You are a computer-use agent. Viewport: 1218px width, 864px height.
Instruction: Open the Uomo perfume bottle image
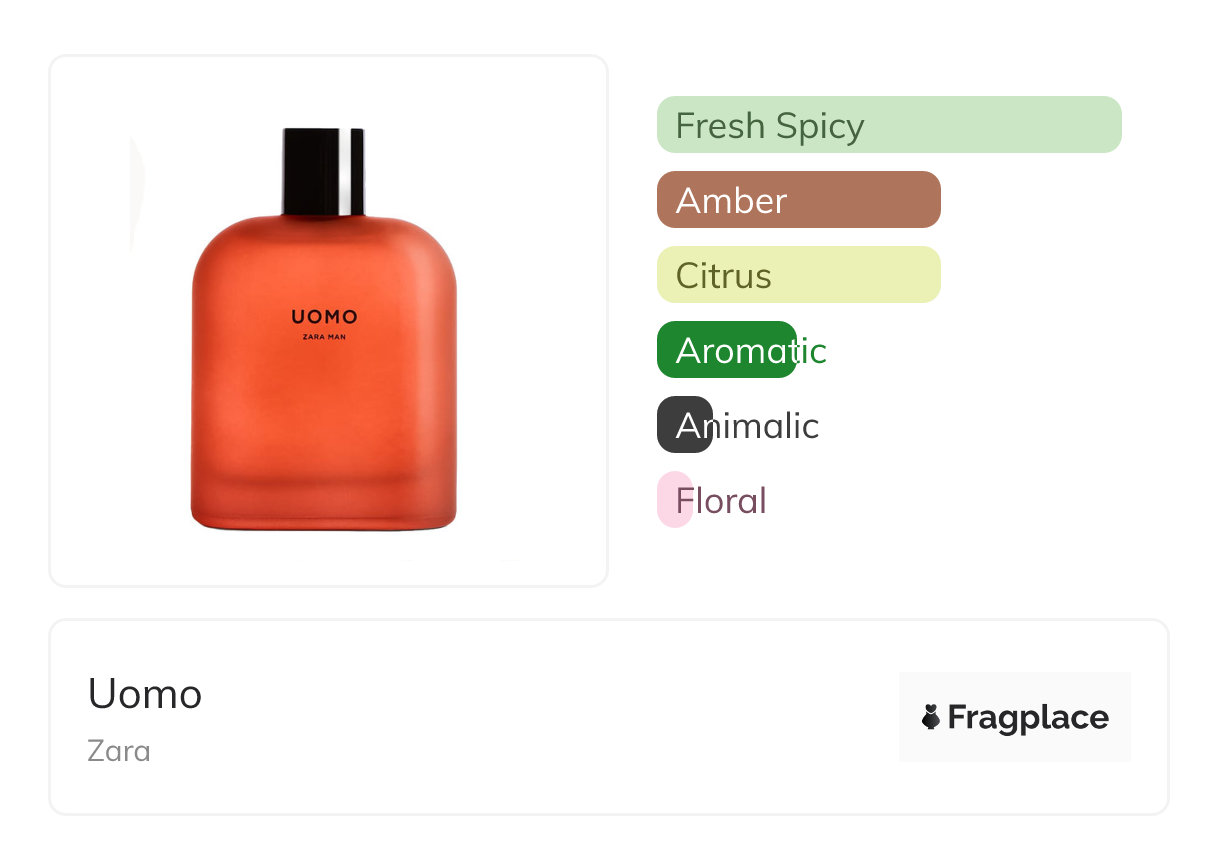click(x=324, y=329)
